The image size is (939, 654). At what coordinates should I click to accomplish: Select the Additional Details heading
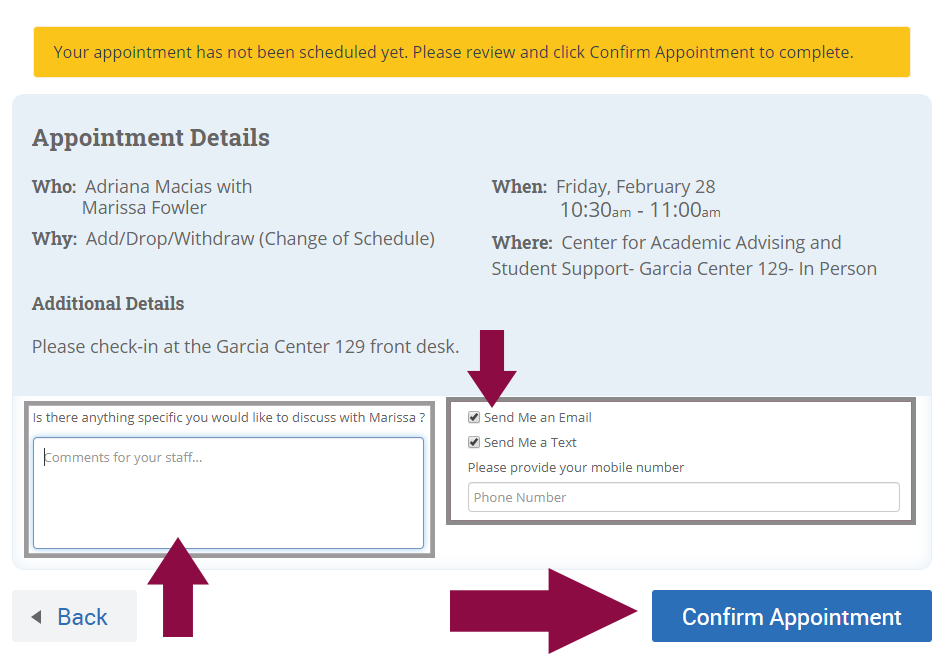pyautogui.click(x=108, y=304)
